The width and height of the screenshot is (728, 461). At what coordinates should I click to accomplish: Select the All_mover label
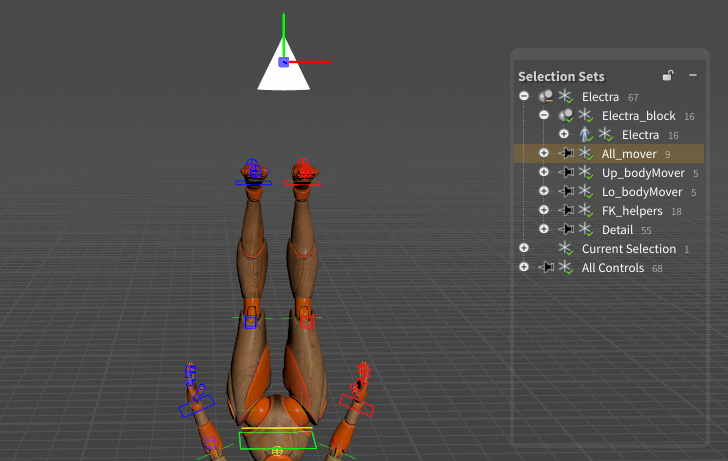pyautogui.click(x=629, y=154)
